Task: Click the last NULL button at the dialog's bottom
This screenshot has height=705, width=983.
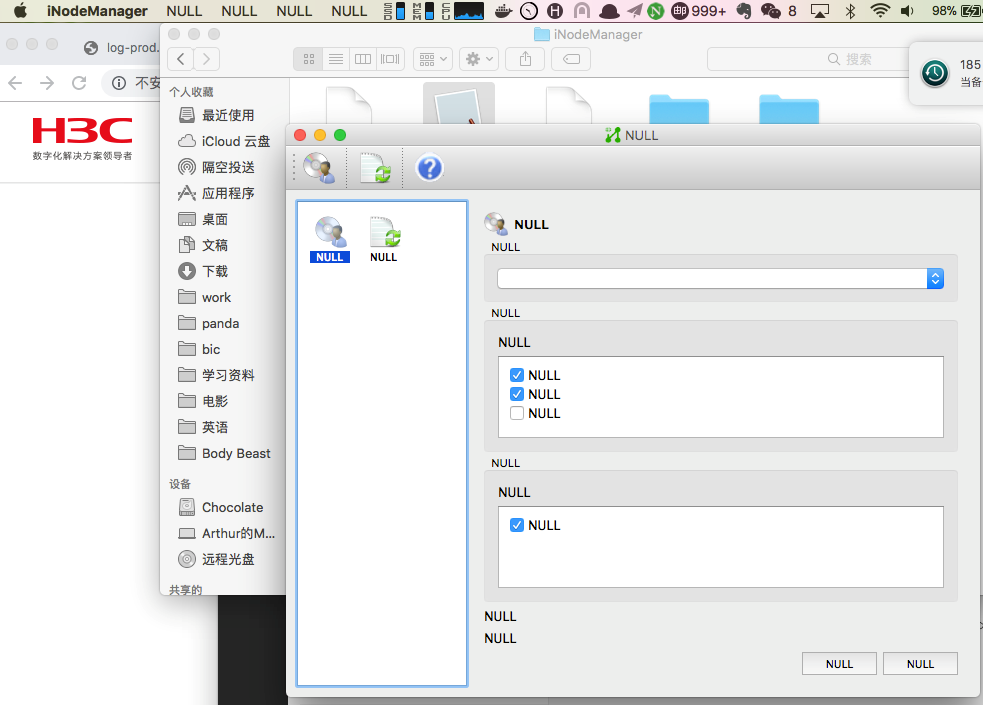Action: tap(920, 664)
